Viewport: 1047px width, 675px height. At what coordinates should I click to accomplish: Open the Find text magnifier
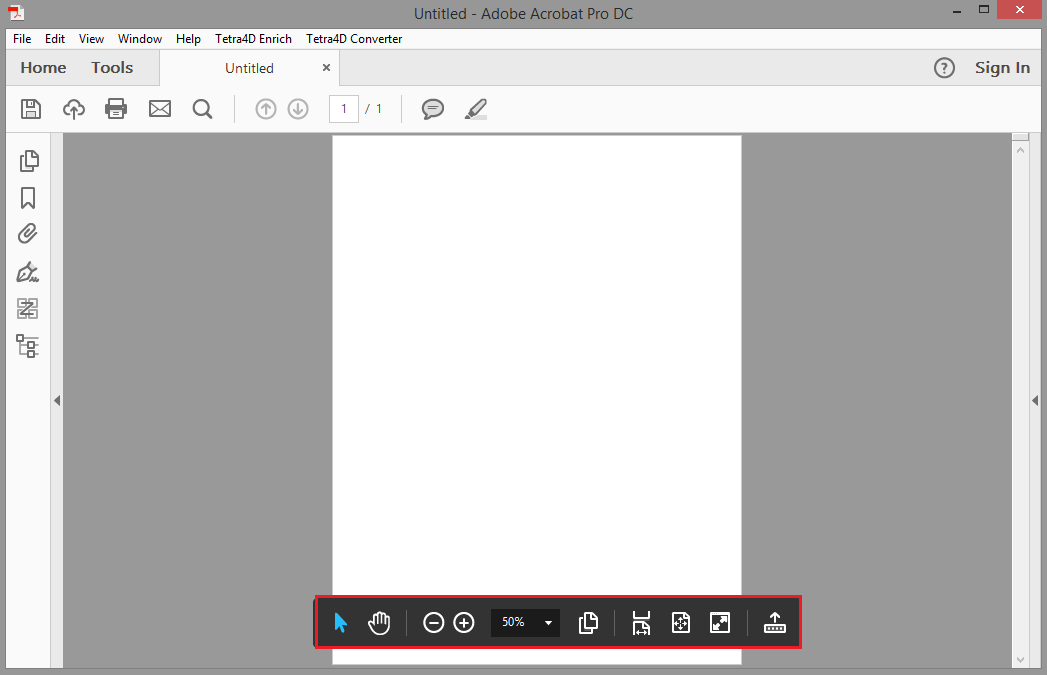202,109
